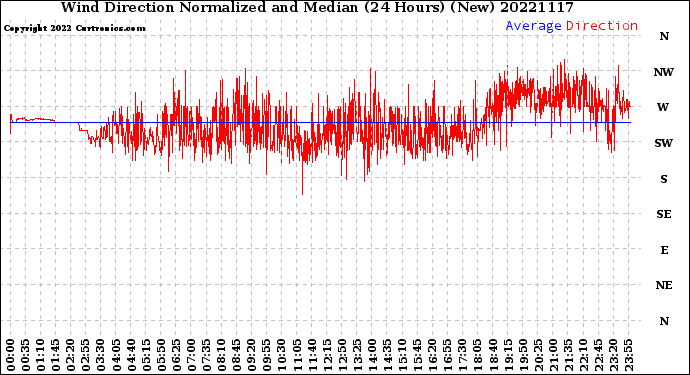Click the 'E' direction axis label
The image size is (690, 375).
point(664,250)
